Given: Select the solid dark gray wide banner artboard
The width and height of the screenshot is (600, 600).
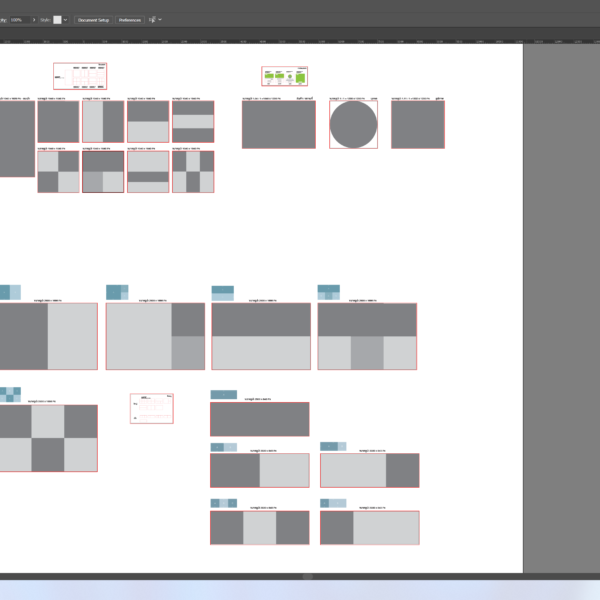Looking at the screenshot, I should point(260,419).
